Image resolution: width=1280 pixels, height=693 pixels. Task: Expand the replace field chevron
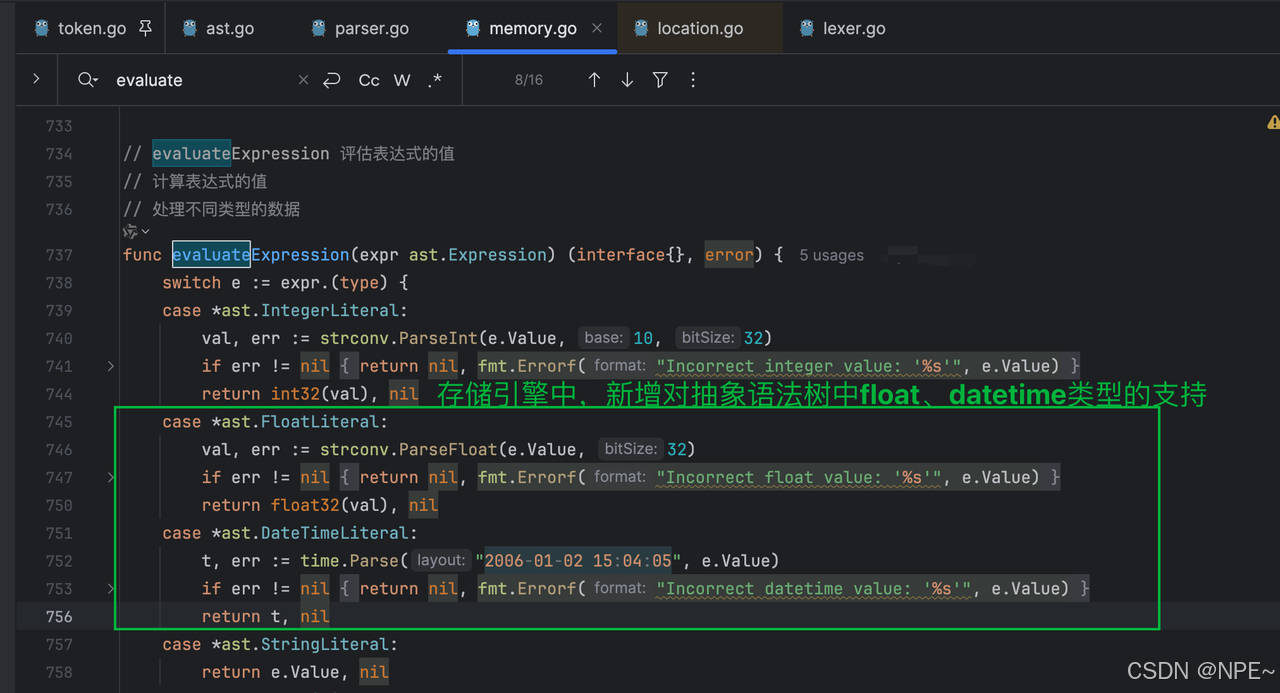(36, 78)
